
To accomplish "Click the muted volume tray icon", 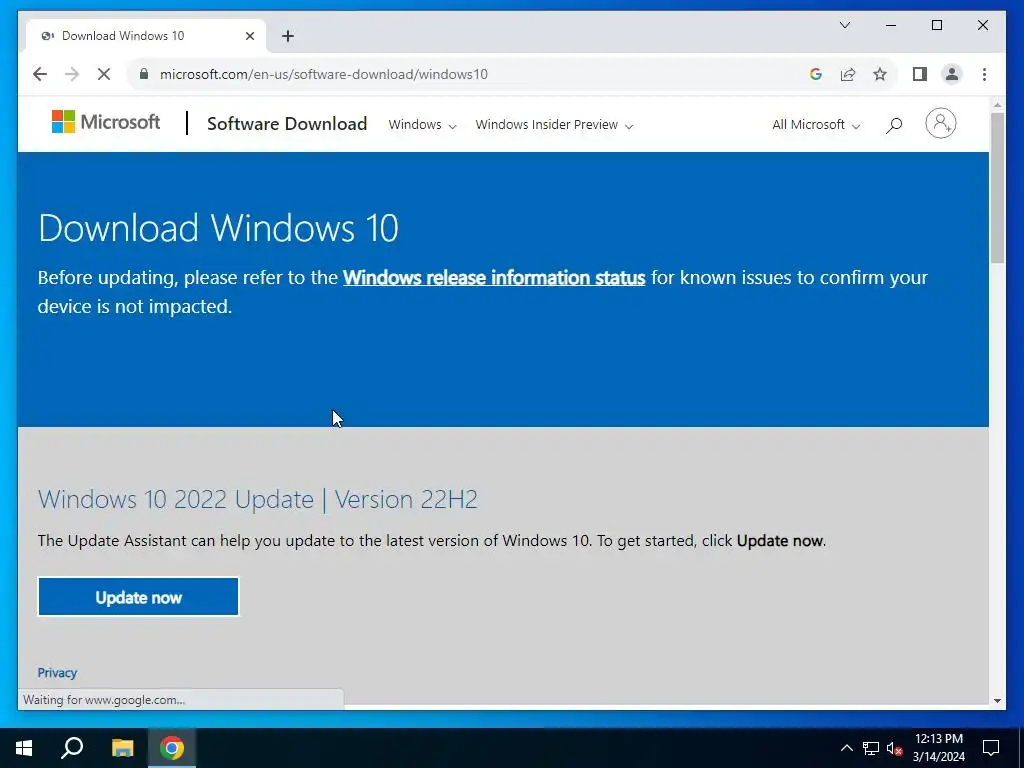I will [894, 748].
